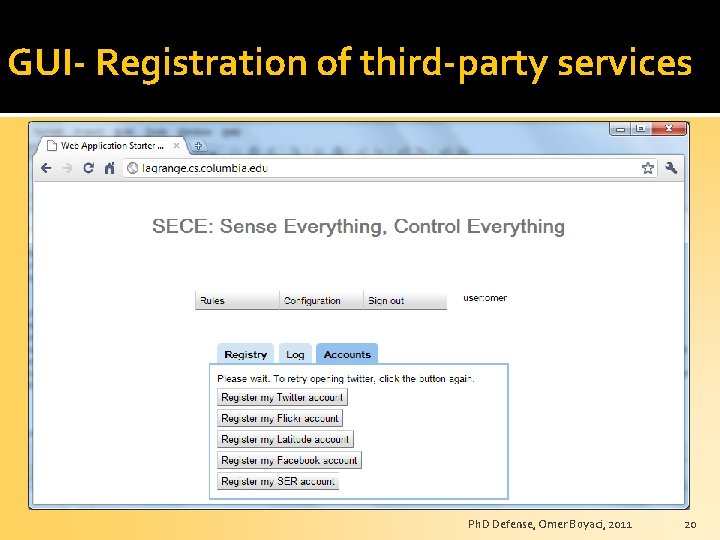The height and width of the screenshot is (540, 720).
Task: Click Register my Facebook account button
Action: click(x=289, y=460)
